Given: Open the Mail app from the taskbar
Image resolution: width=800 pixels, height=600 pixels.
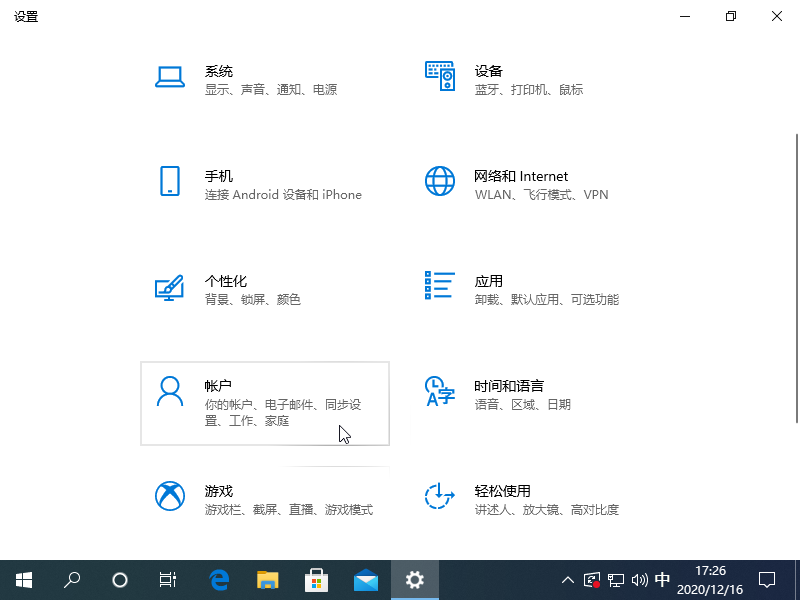Looking at the screenshot, I should [x=365, y=580].
